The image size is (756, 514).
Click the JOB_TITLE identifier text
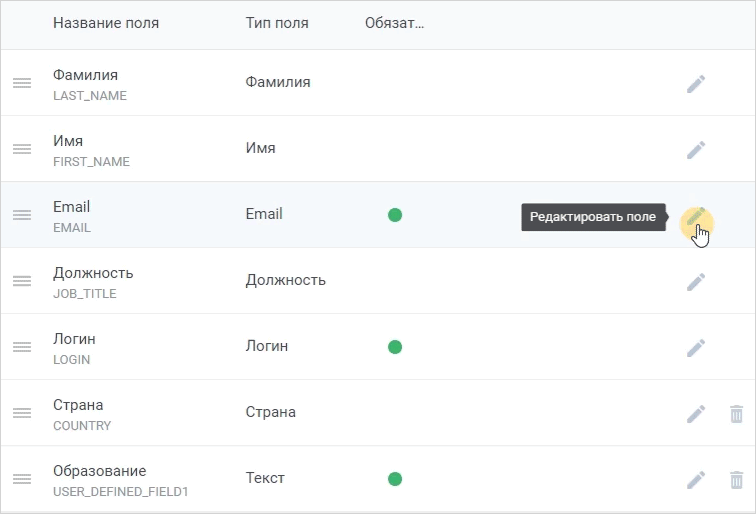tap(84, 294)
